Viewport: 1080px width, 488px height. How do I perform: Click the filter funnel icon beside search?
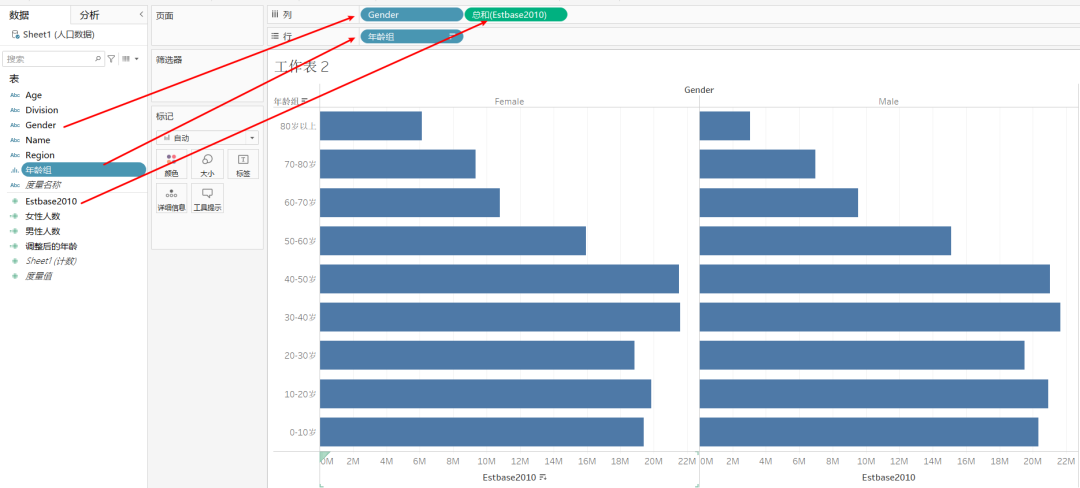[111, 59]
